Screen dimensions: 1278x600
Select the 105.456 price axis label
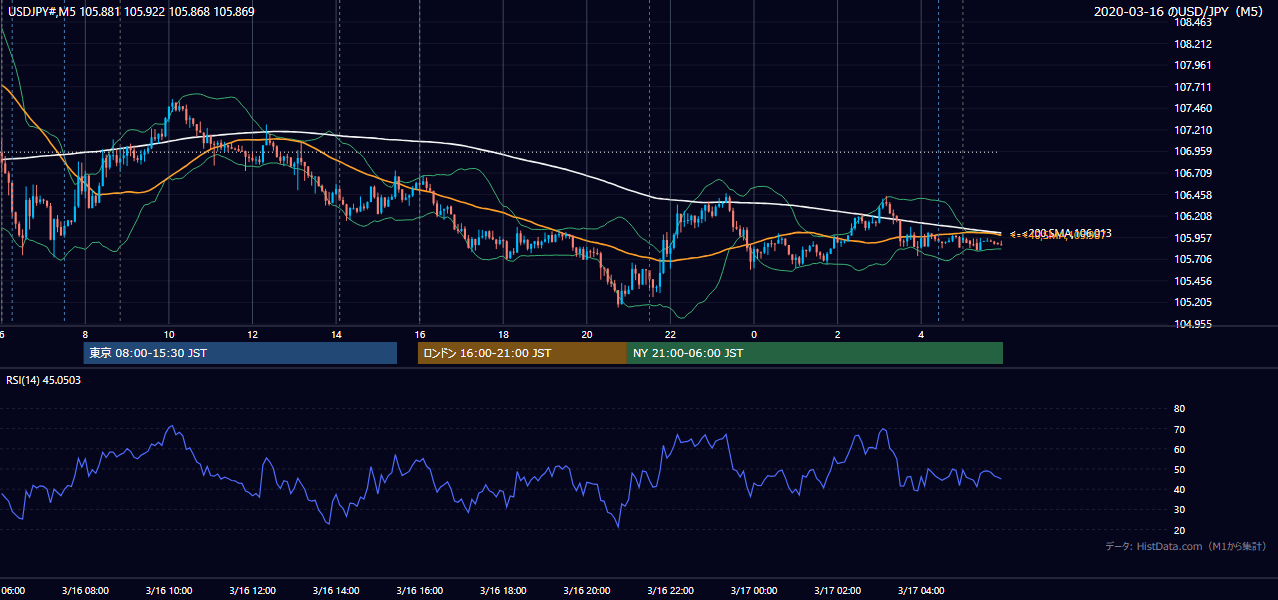(1194, 281)
